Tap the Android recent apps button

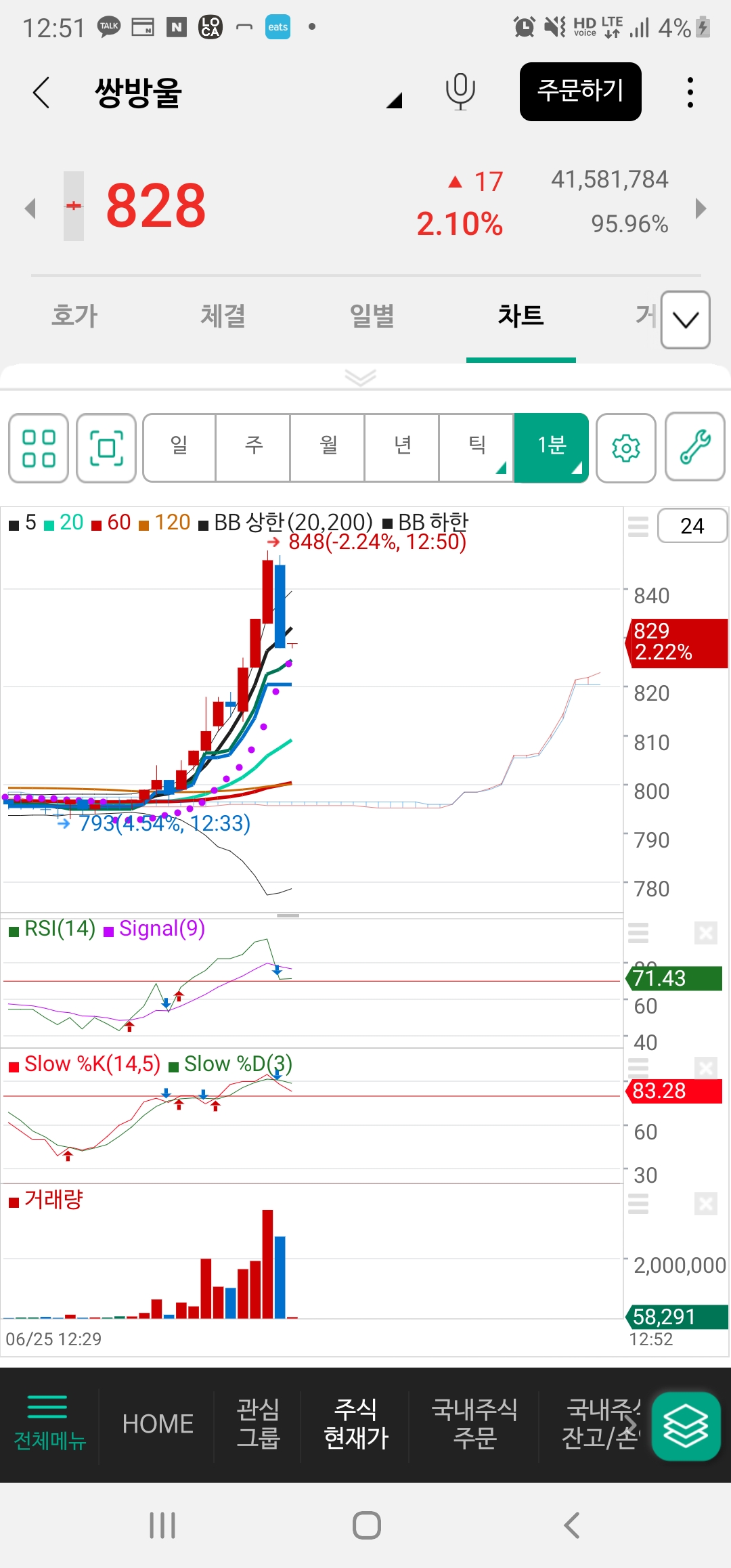162,1525
